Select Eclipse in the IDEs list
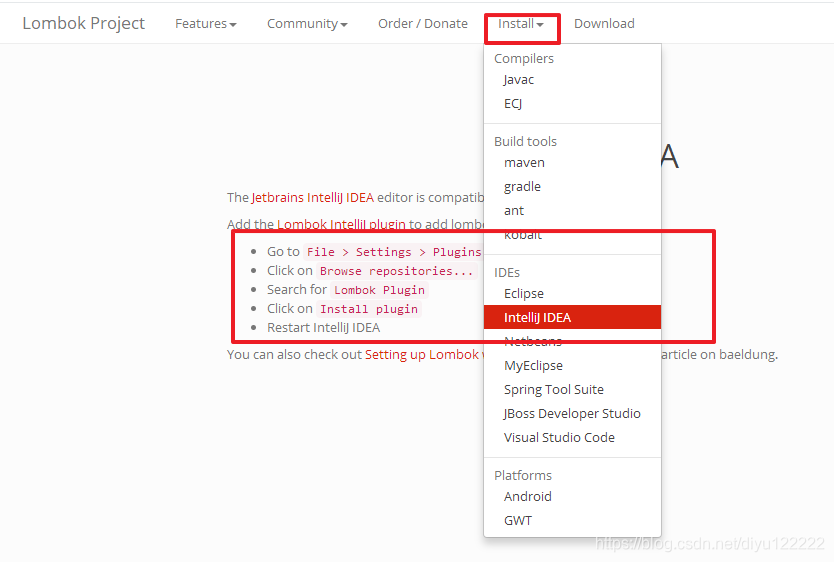 pos(572,293)
